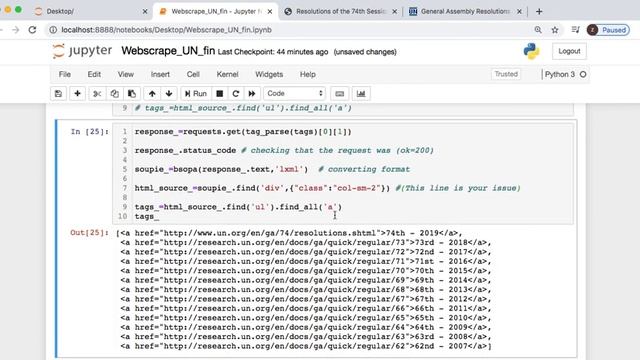The width and height of the screenshot is (640, 360).
Task: Click at end of tags_ line
Action: point(160,216)
